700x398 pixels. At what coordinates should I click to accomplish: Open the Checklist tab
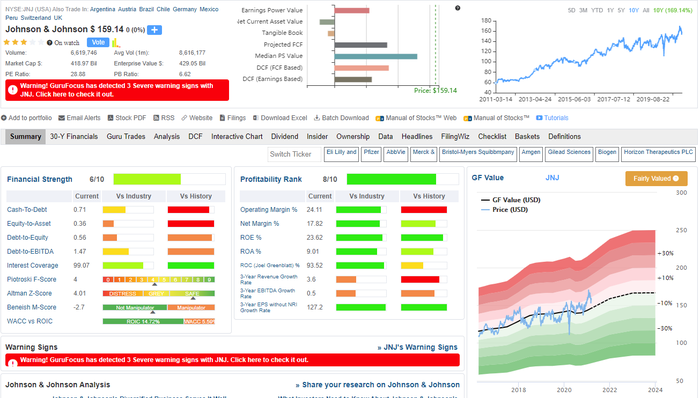point(492,137)
